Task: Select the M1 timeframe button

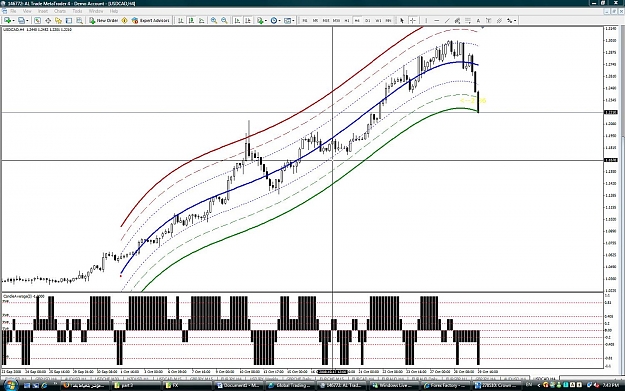Action: [305, 20]
